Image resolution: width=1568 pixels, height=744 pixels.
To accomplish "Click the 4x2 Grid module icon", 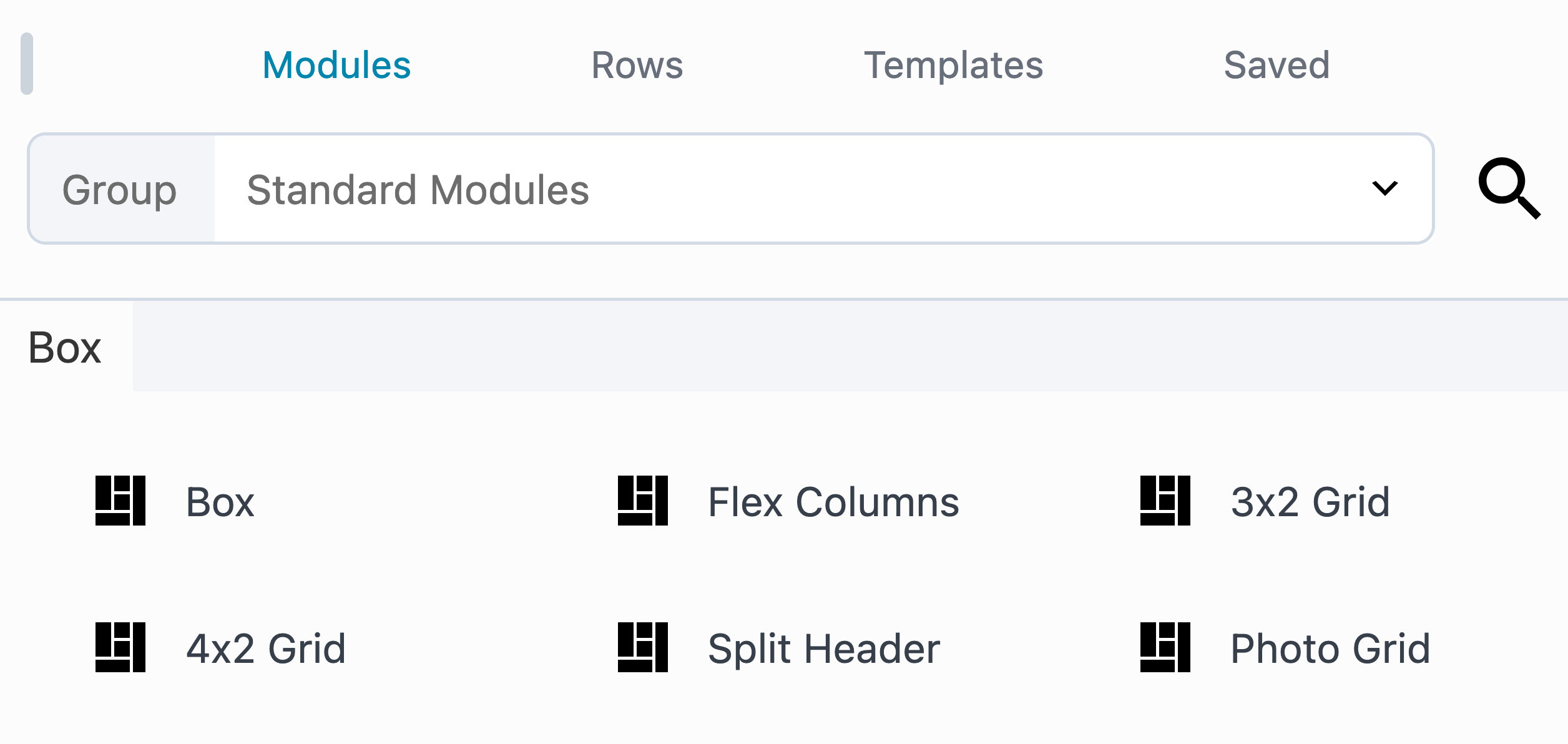I will (x=119, y=647).
